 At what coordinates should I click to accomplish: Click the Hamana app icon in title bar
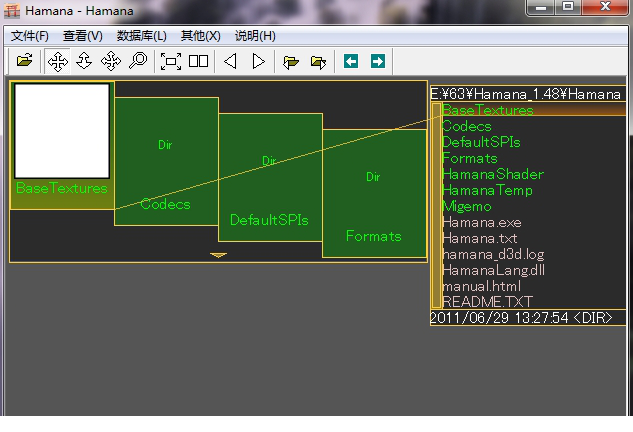pos(12,10)
